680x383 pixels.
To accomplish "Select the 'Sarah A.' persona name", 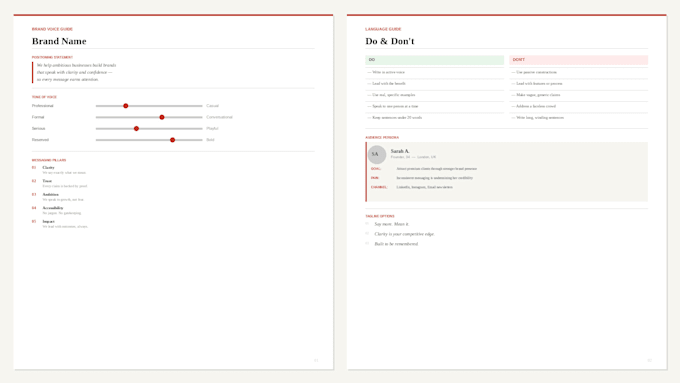I will click(400, 151).
